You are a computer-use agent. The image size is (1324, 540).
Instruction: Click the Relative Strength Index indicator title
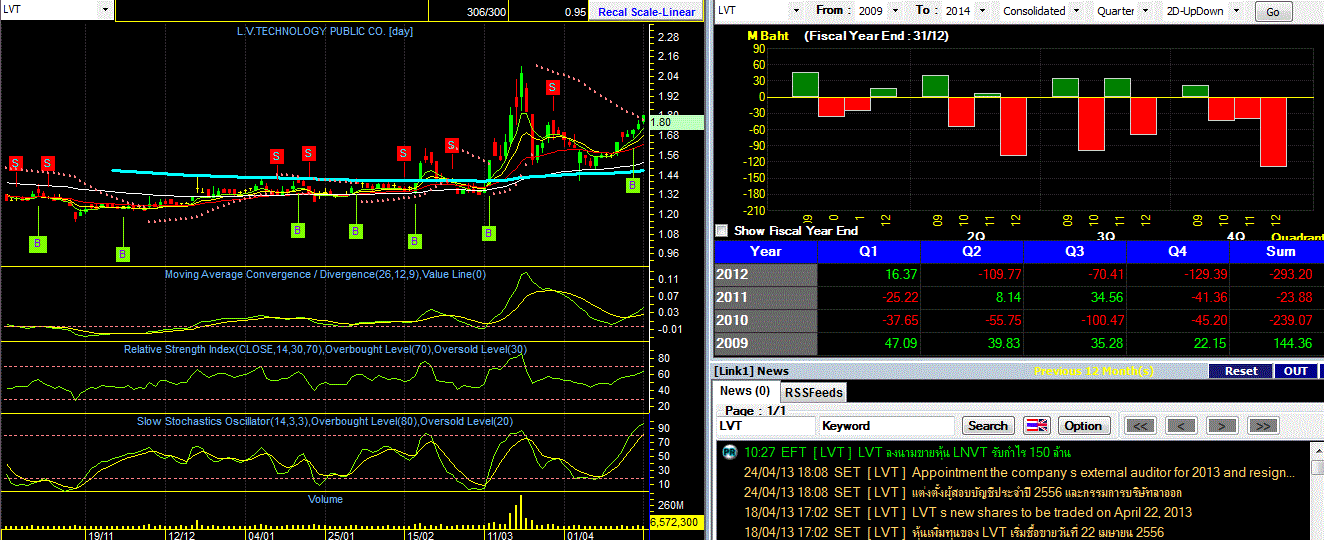pos(325,349)
